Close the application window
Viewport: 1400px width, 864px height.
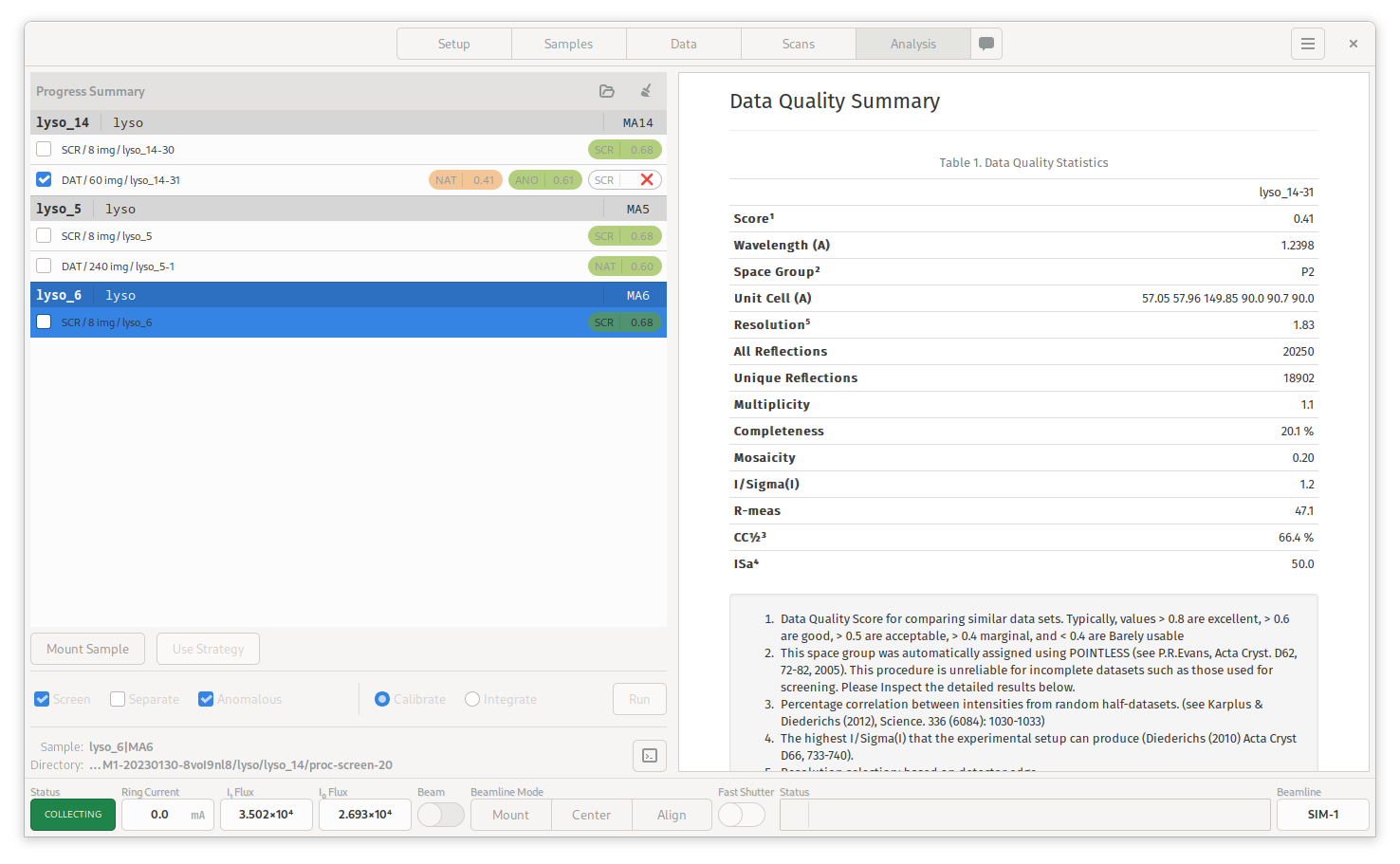coord(1354,44)
